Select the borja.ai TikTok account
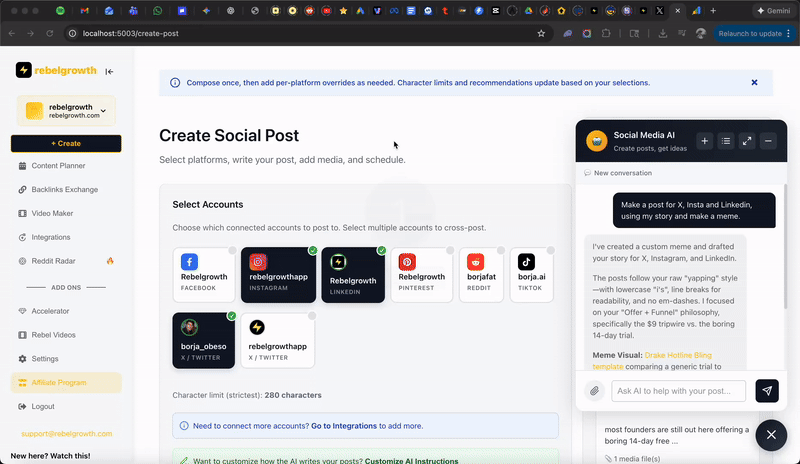 point(532,275)
